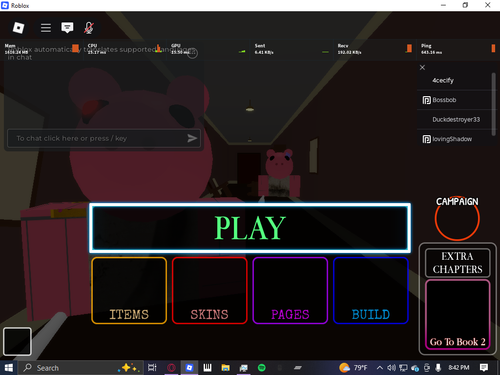Open Task View in taskbar
Viewport: 500px width, 375px height.
click(x=152, y=368)
